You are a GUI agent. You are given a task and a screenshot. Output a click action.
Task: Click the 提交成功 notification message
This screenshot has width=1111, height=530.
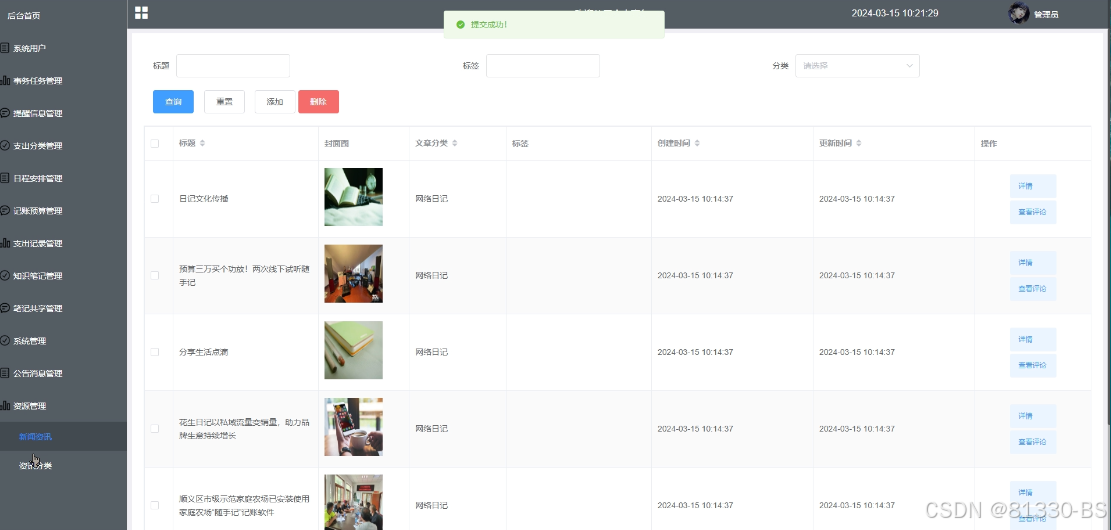tap(489, 25)
